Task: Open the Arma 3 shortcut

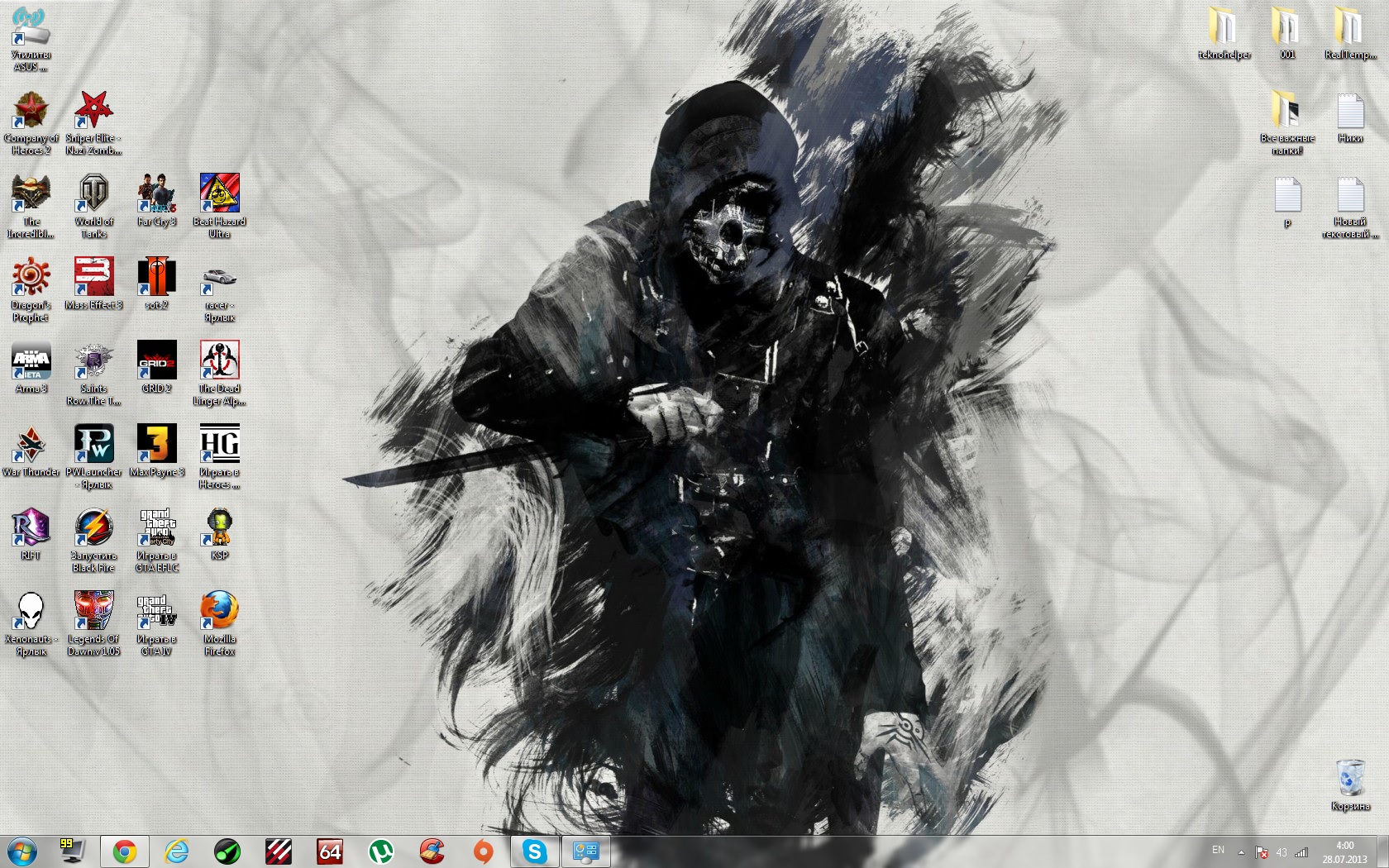Action: click(31, 368)
